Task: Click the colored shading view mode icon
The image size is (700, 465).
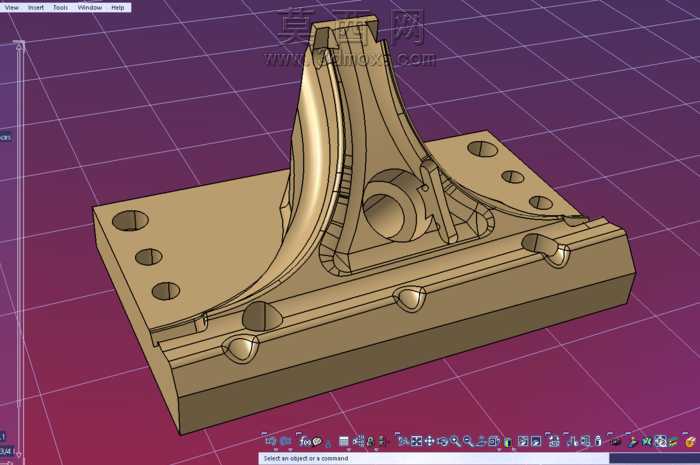Action: 508,442
